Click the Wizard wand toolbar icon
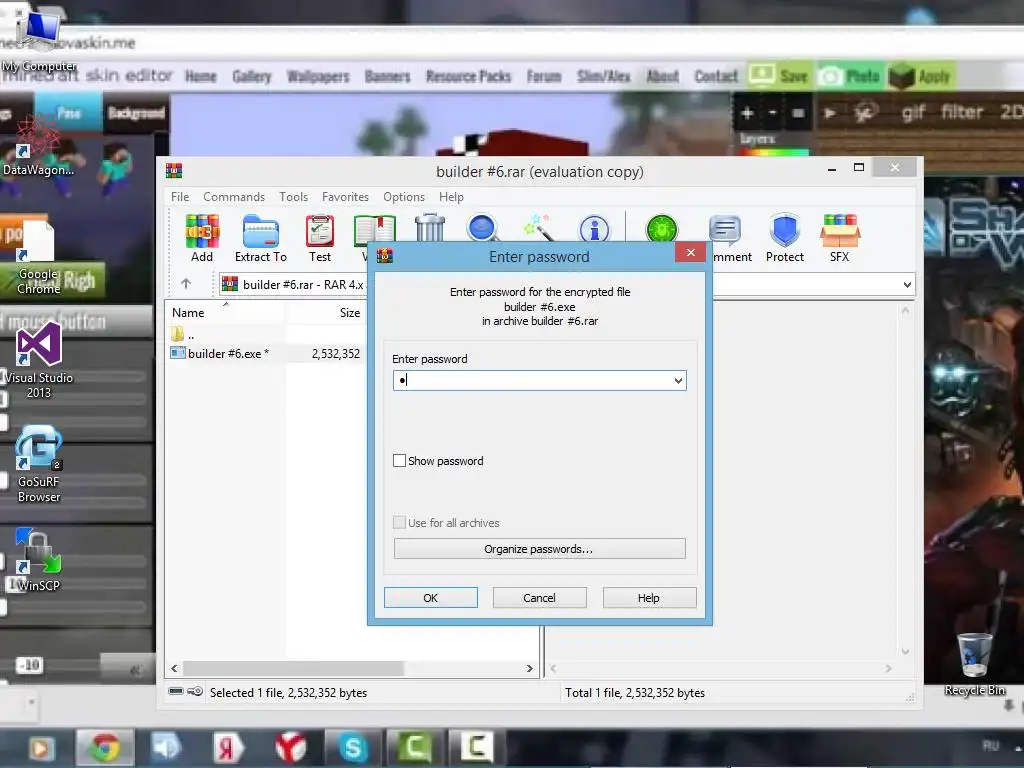The image size is (1024, 768). pyautogui.click(x=539, y=228)
